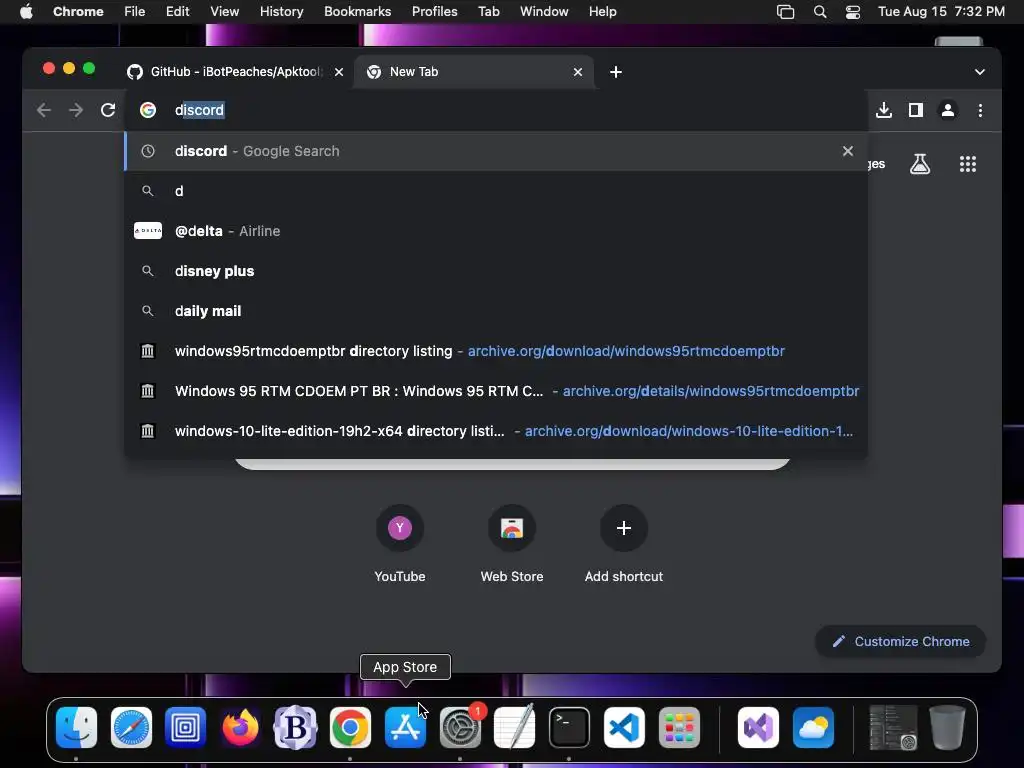
Task: Open BBEdit from the dock
Action: pos(295,727)
